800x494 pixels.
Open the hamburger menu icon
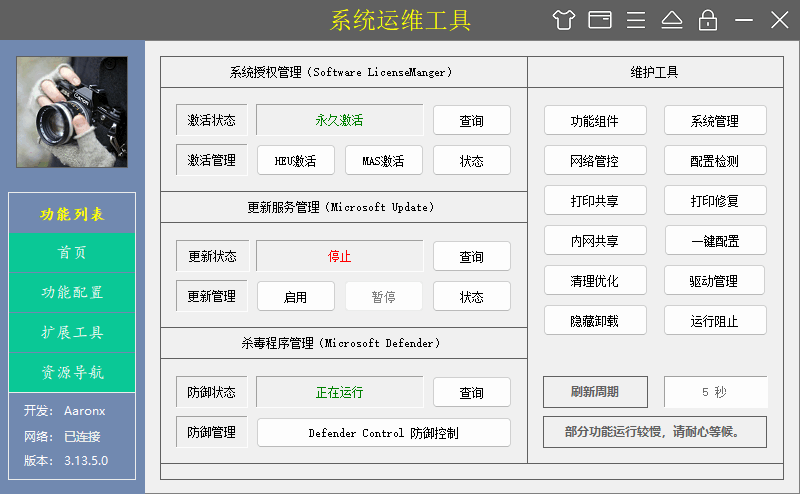click(636, 20)
